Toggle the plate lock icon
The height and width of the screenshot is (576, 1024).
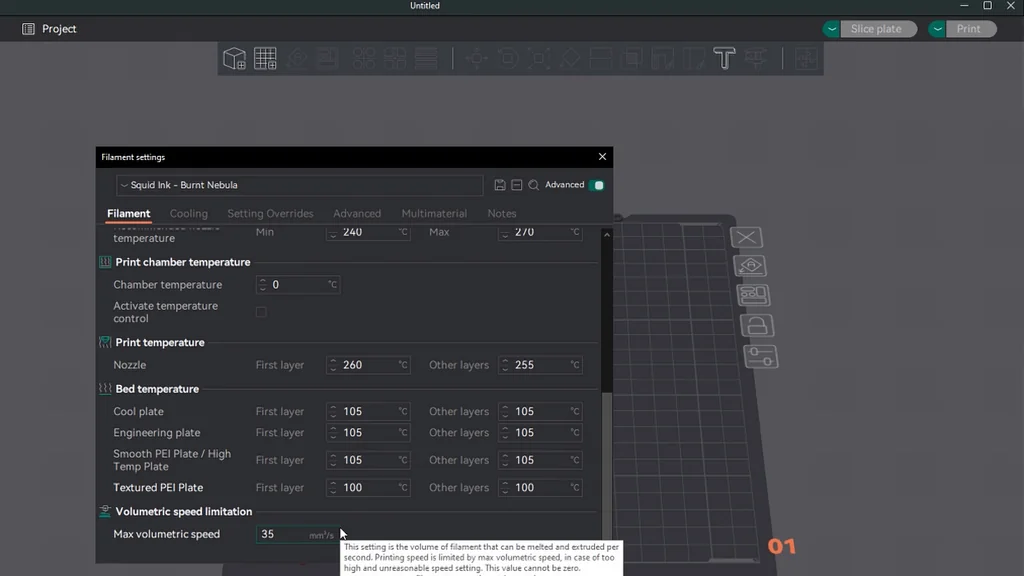[757, 325]
